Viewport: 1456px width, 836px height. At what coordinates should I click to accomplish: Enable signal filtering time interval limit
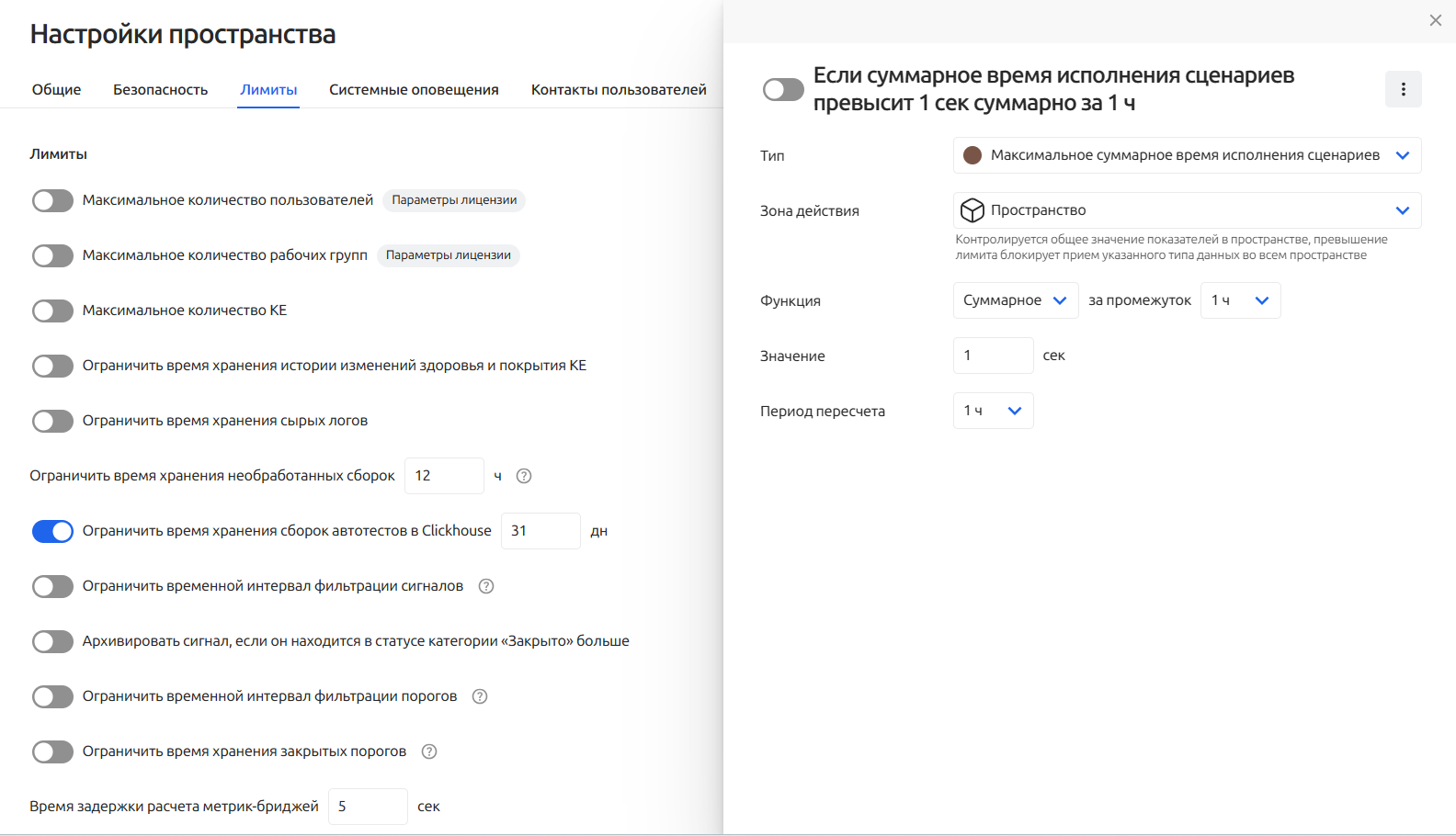[x=52, y=586]
